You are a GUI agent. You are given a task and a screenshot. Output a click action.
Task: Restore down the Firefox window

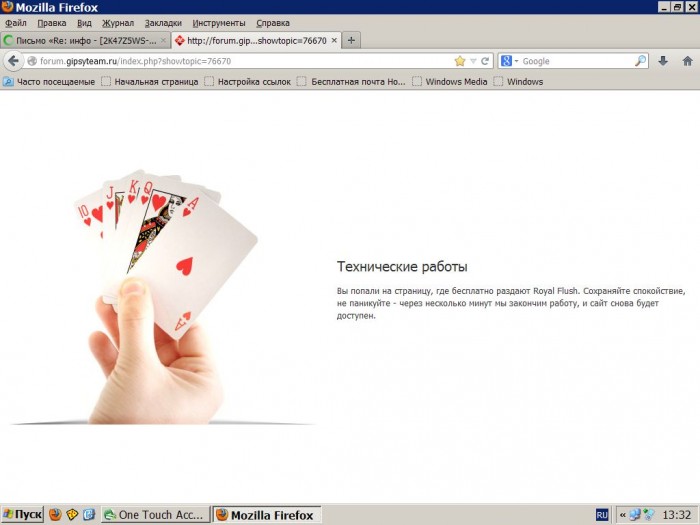677,7
